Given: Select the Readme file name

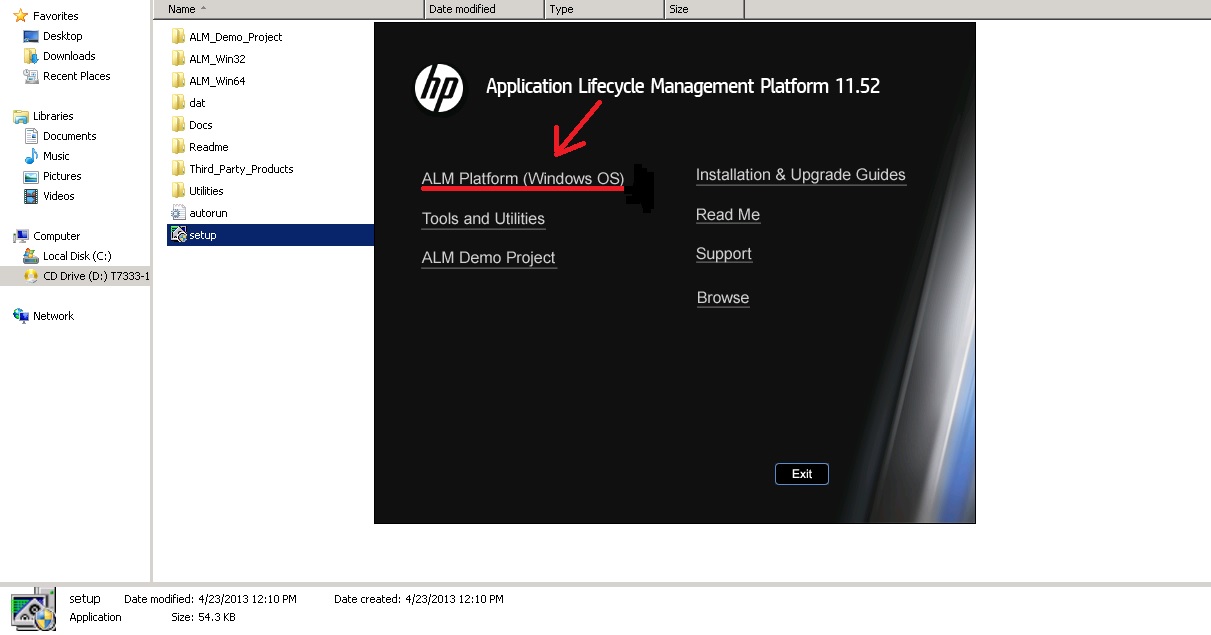Looking at the screenshot, I should pyautogui.click(x=209, y=147).
